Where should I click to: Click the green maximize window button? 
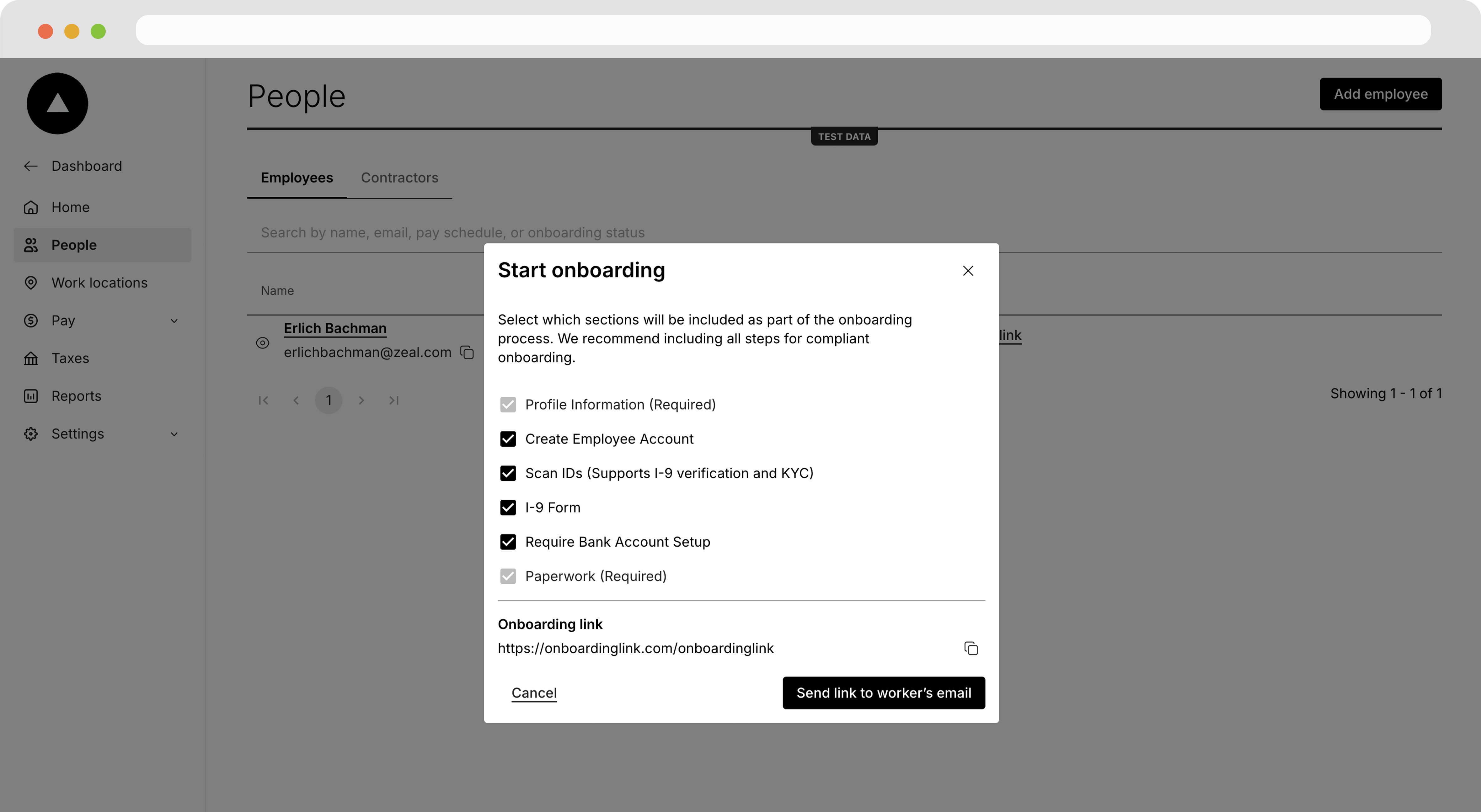point(98,31)
